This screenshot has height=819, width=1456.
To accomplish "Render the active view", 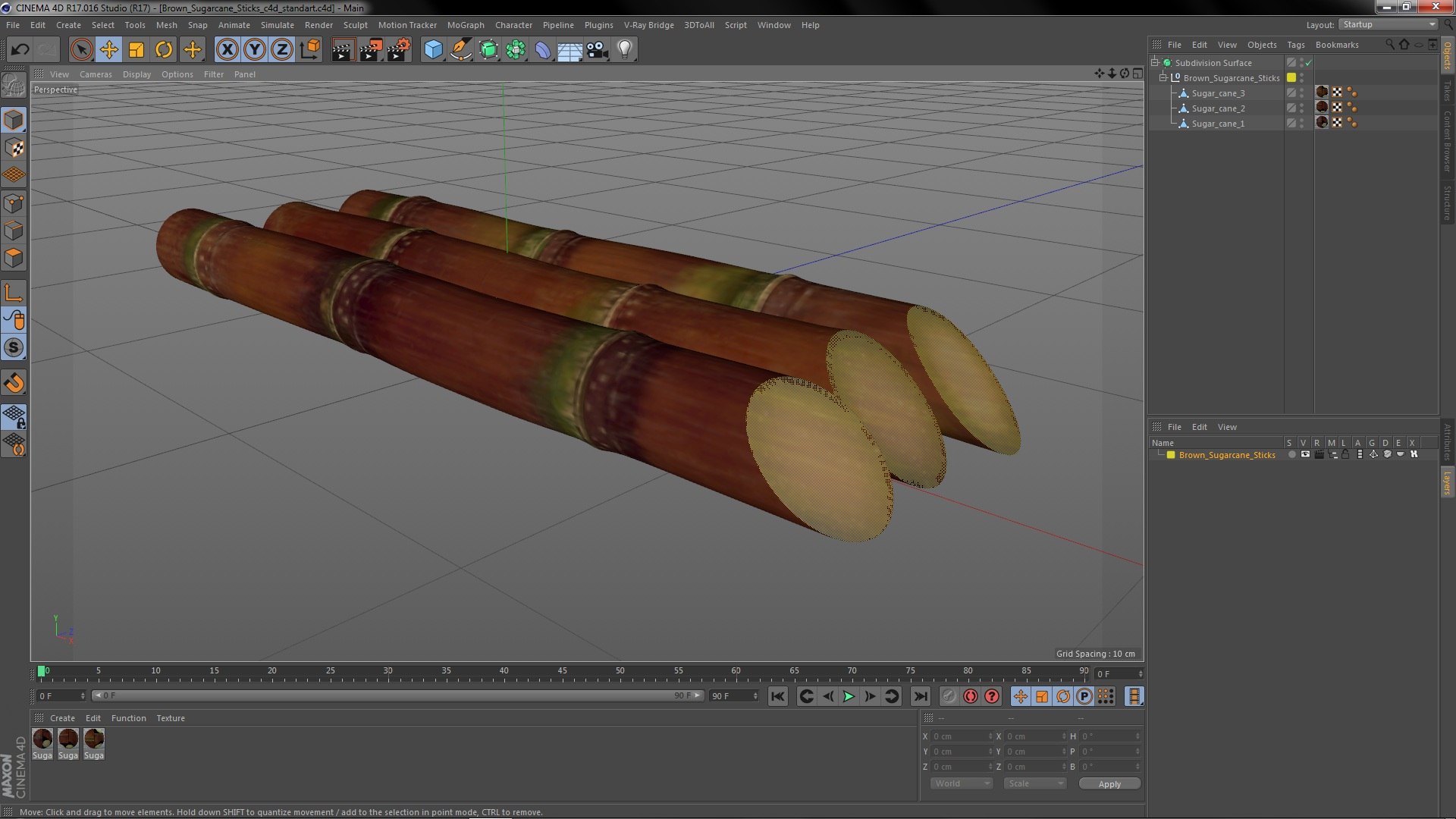I will coord(342,50).
